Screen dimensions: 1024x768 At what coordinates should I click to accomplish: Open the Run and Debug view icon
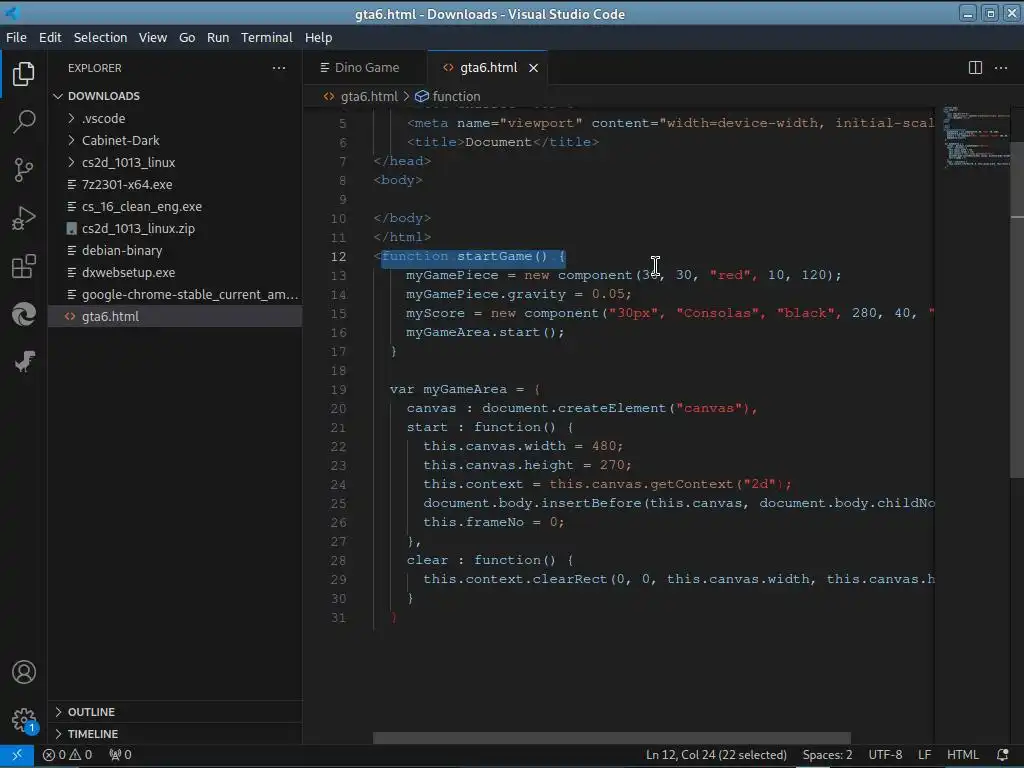click(x=24, y=218)
